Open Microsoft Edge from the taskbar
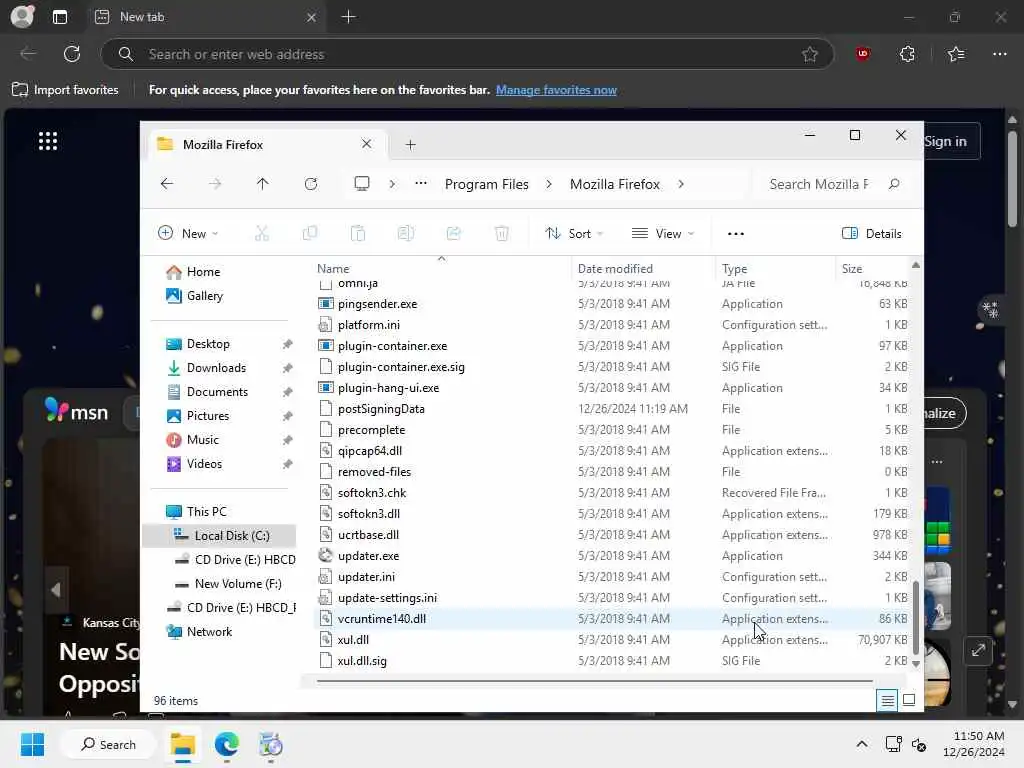The width and height of the screenshot is (1024, 768). pyautogui.click(x=227, y=744)
